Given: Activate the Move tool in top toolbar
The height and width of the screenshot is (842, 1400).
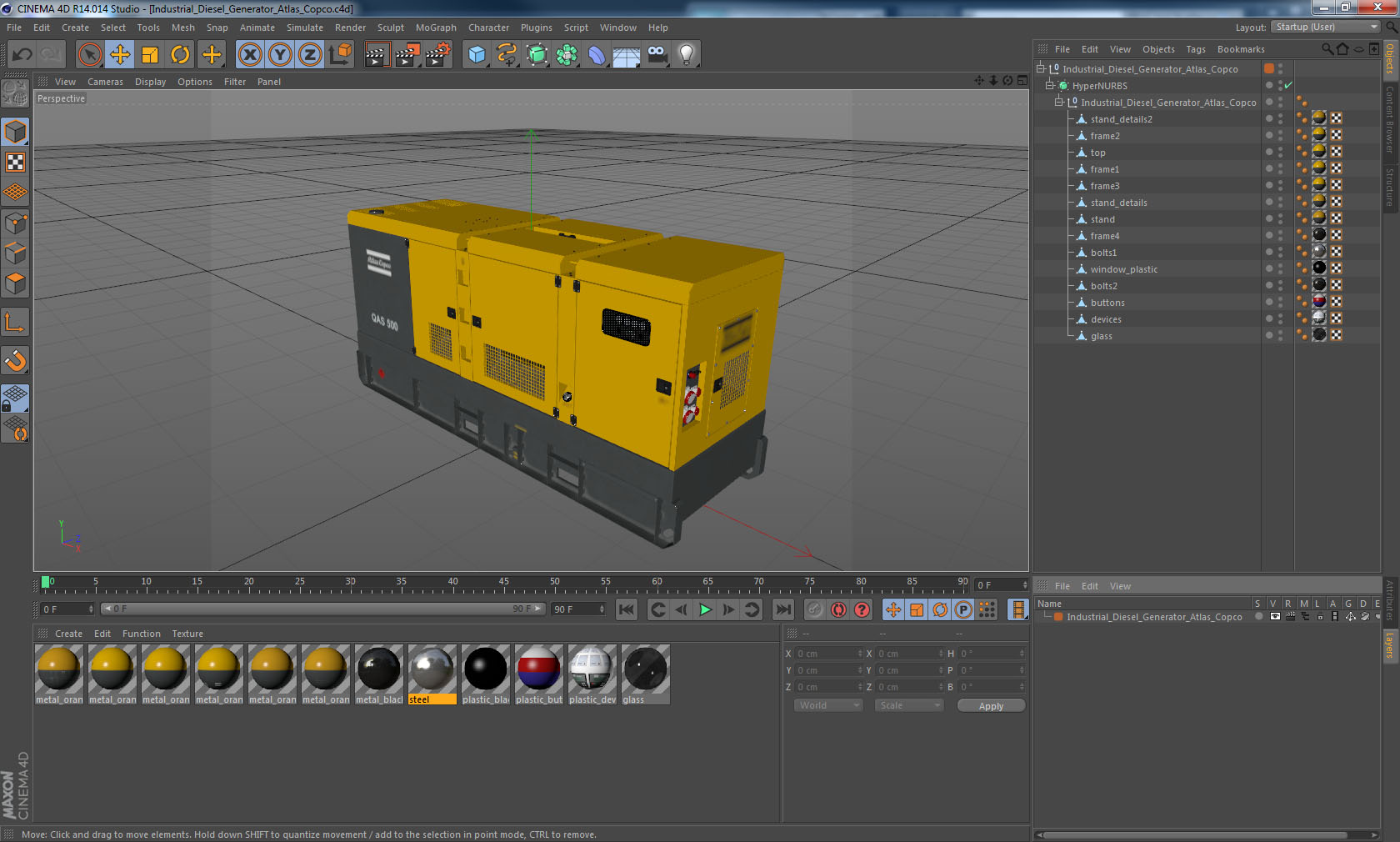Looking at the screenshot, I should point(120,55).
